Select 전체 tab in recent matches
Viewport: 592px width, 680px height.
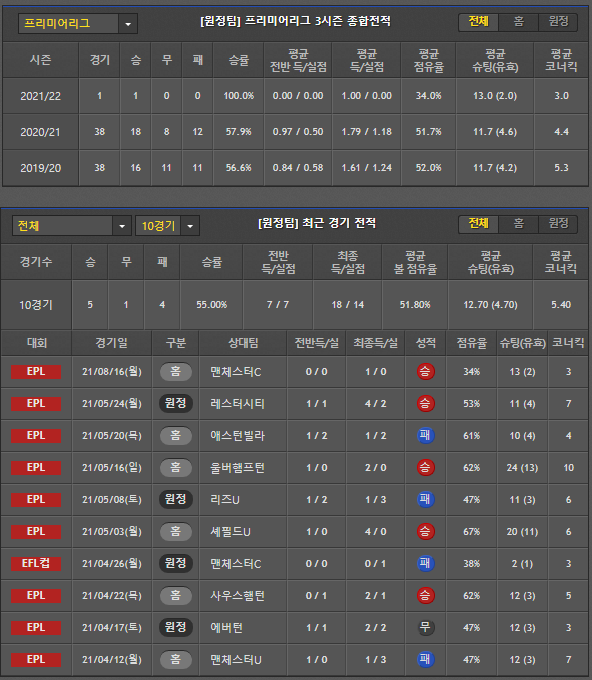[478, 224]
